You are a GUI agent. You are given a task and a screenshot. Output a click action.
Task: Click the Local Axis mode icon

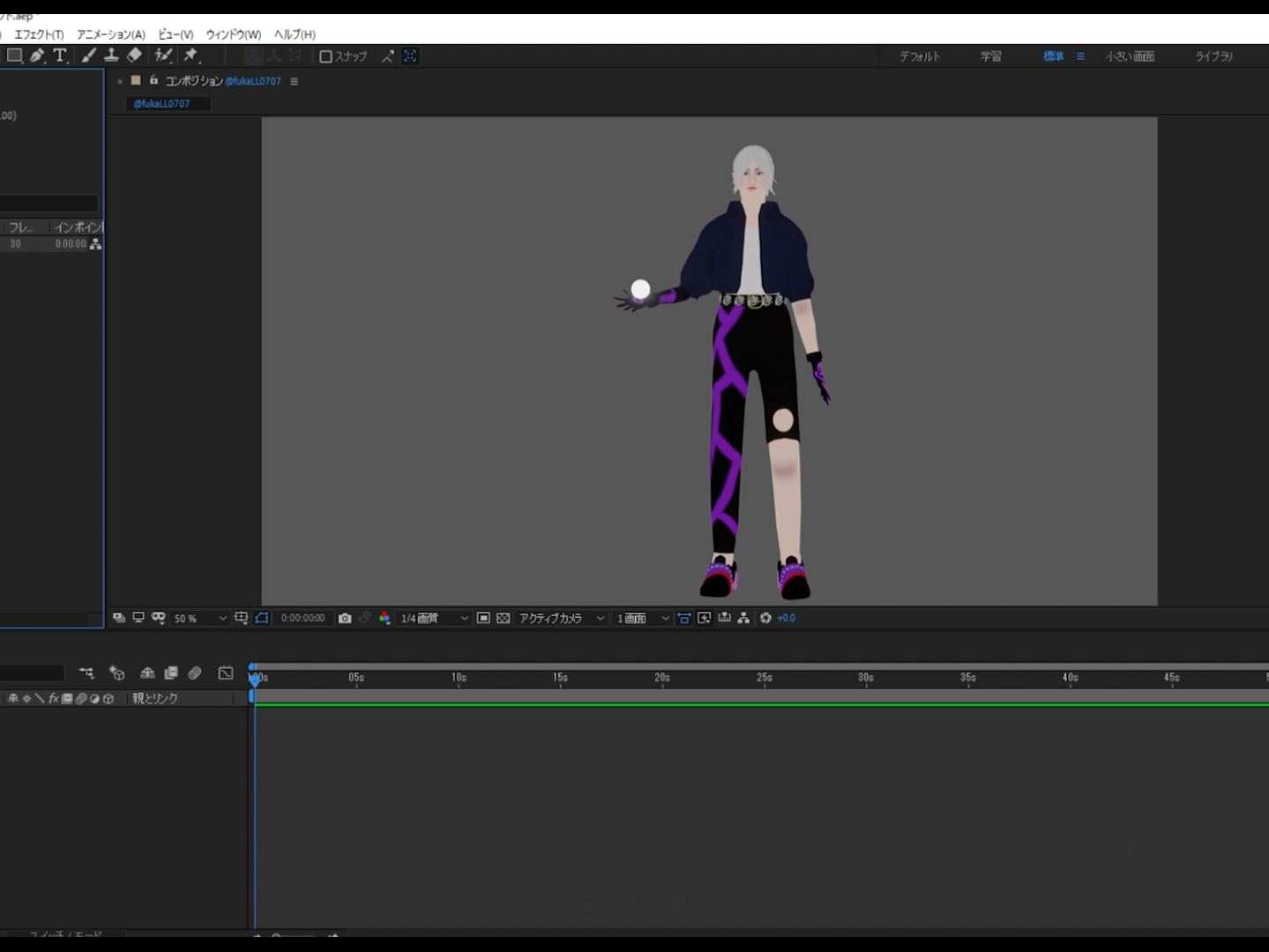(x=253, y=56)
